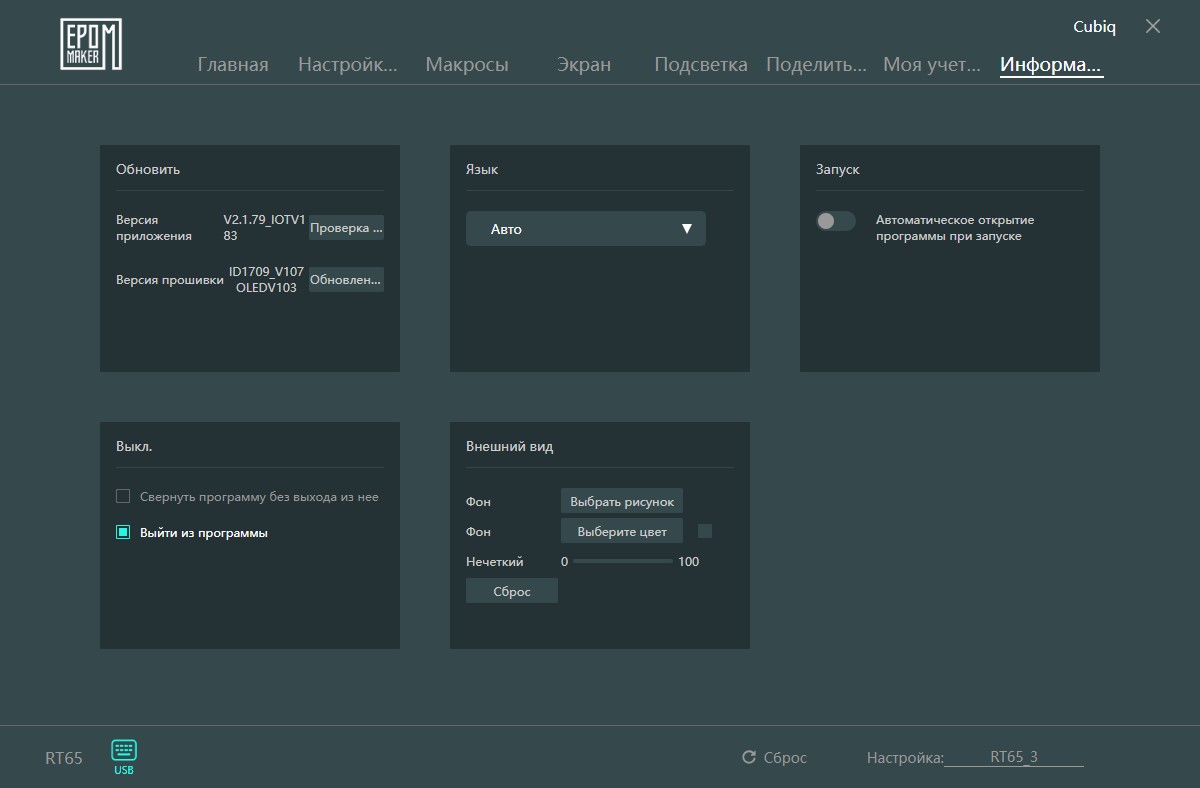1200x788 pixels.
Task: Click the Обновлен... firmware button
Action: point(346,280)
